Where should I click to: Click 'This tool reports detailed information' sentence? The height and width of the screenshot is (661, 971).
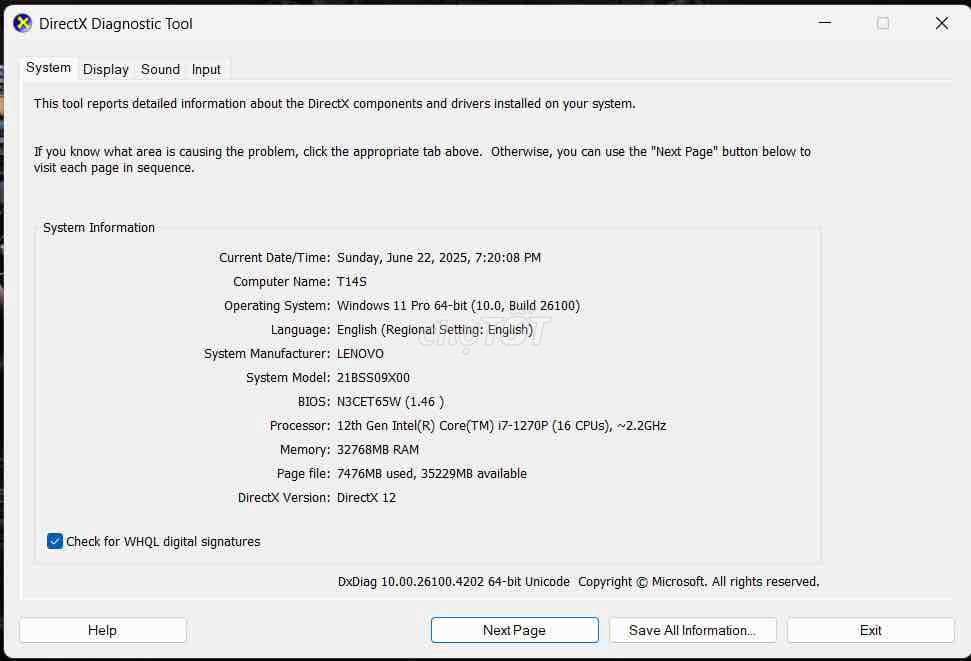coord(334,103)
